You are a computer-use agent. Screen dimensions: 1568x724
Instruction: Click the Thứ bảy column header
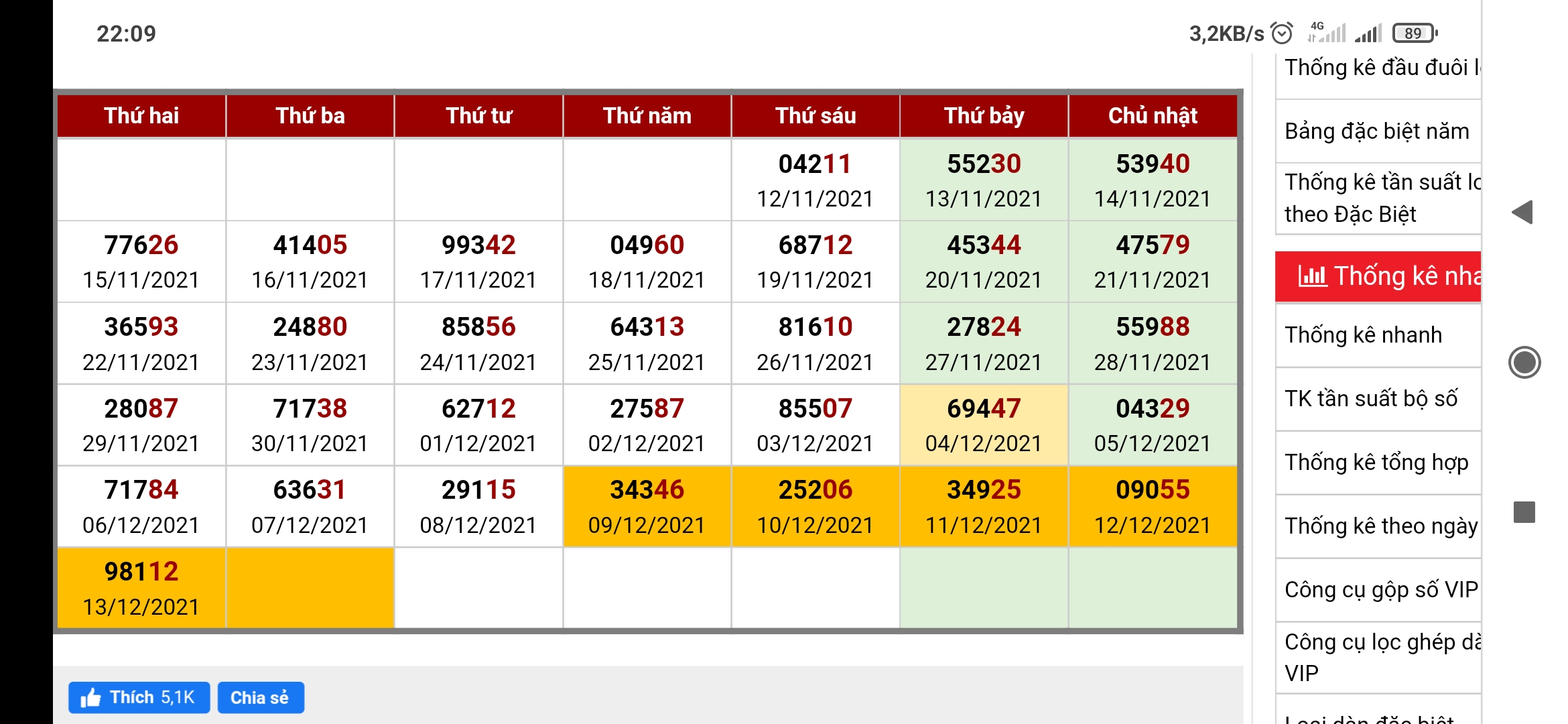click(x=984, y=115)
